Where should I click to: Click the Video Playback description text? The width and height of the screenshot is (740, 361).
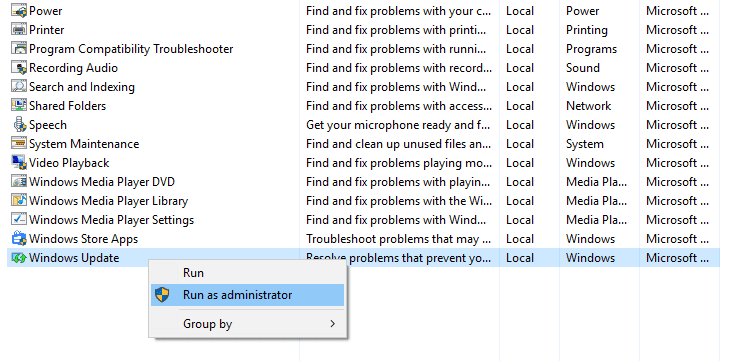click(x=399, y=163)
